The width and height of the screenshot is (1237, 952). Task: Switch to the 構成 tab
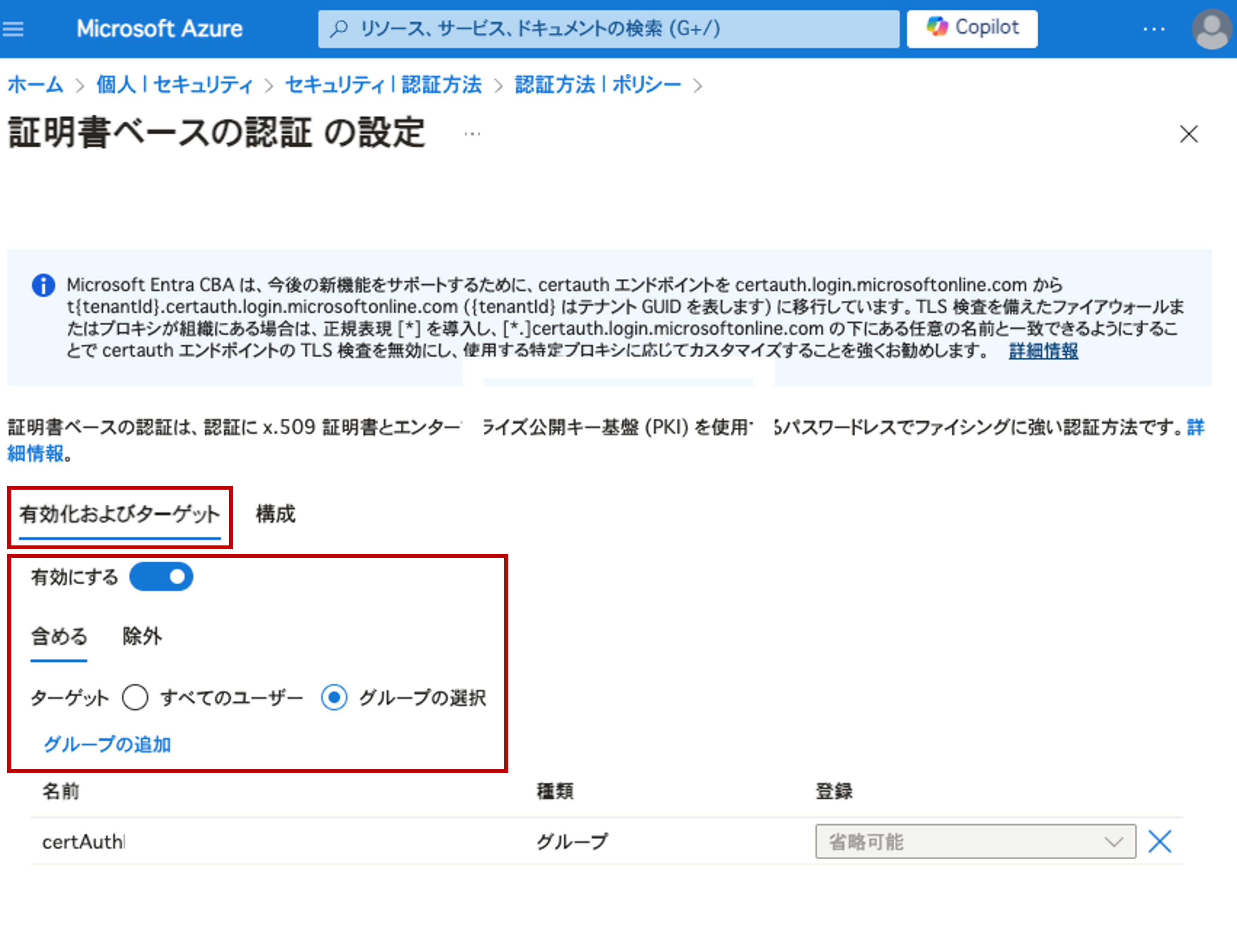[275, 514]
